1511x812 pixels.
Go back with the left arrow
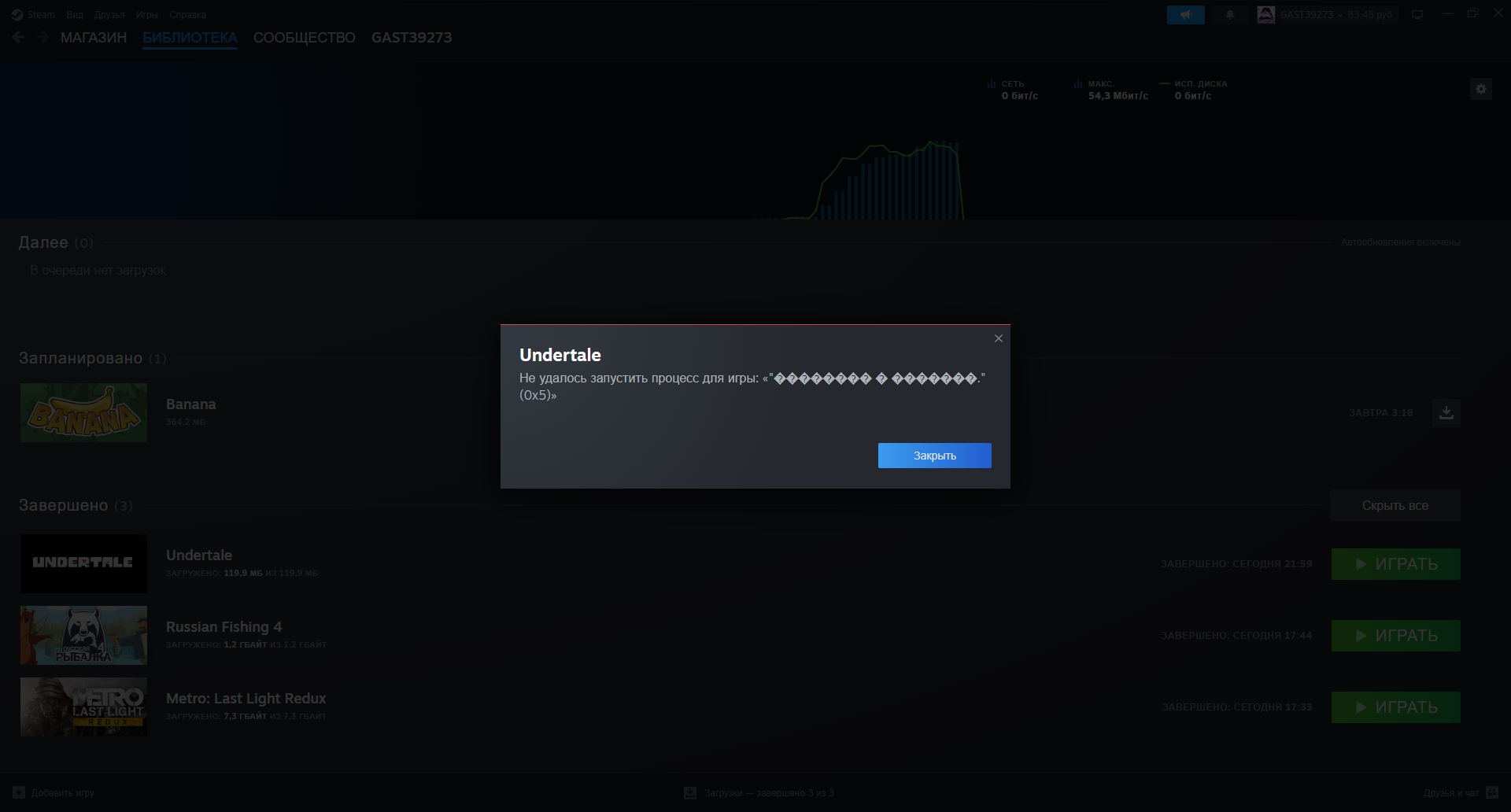[19, 37]
